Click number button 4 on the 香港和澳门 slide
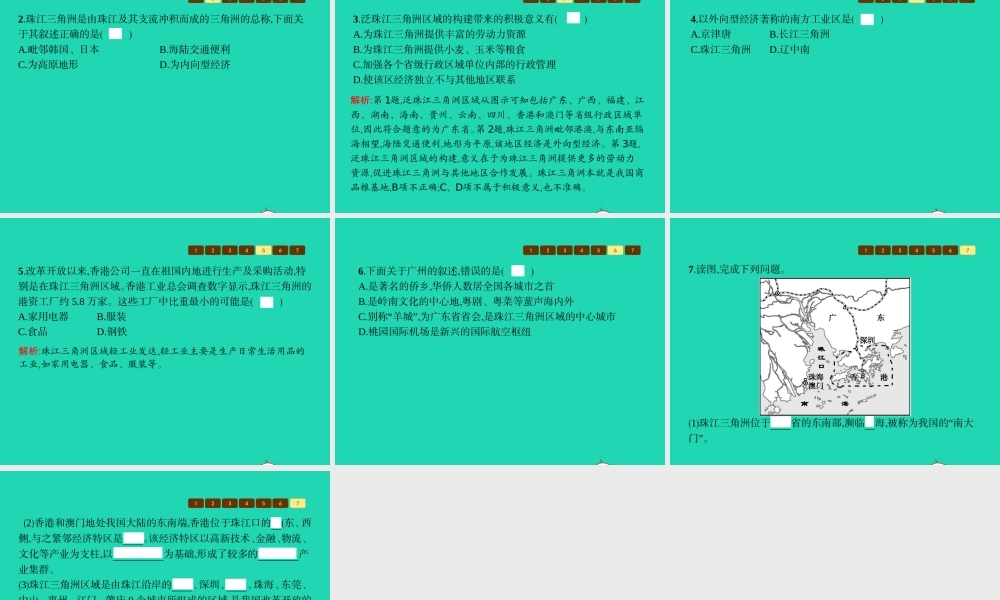 tap(247, 504)
